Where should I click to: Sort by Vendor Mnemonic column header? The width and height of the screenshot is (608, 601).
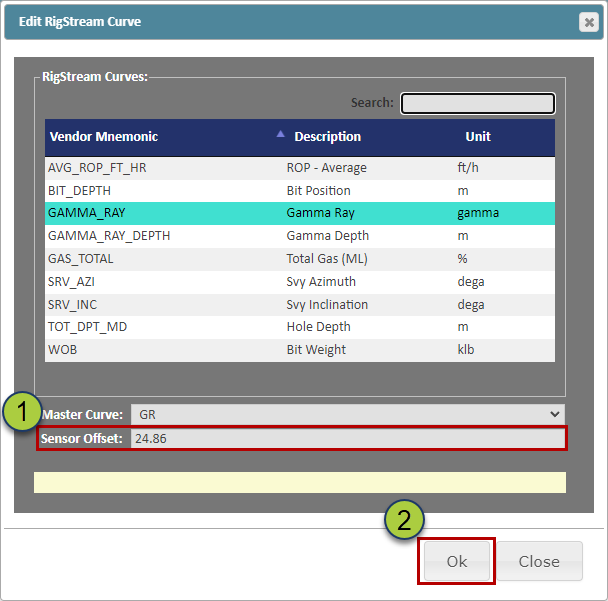point(104,136)
